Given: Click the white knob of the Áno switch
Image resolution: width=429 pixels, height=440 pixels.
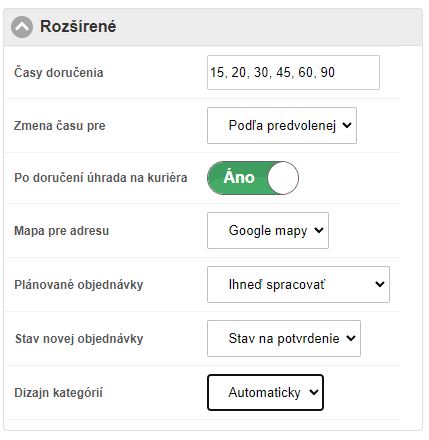Looking at the screenshot, I should [283, 178].
